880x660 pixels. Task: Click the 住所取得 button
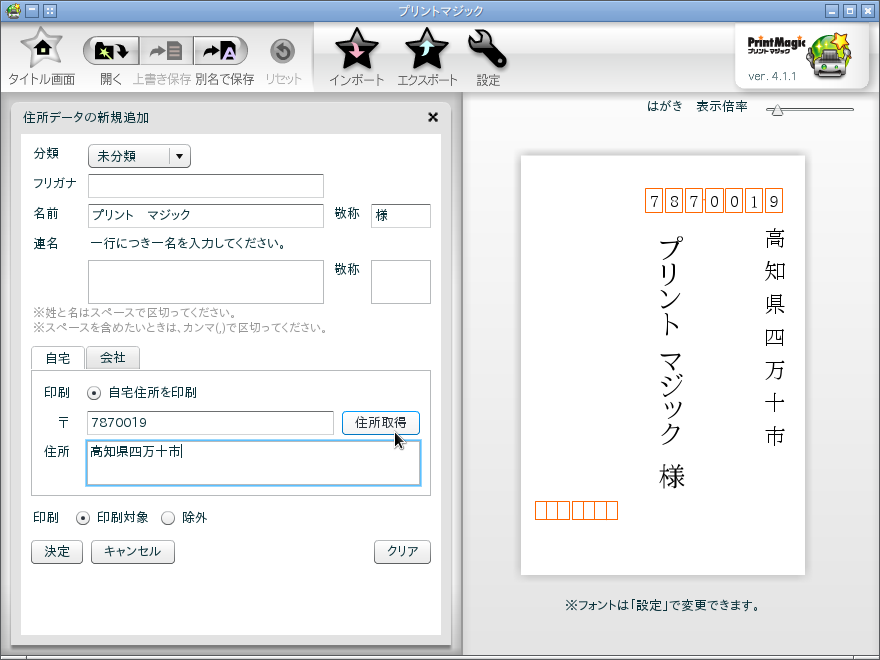381,423
